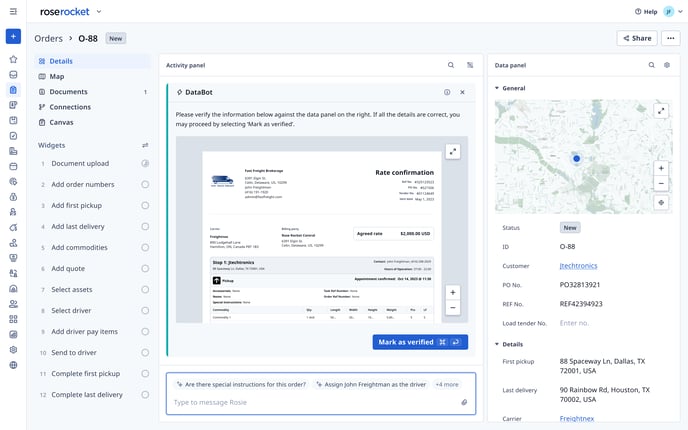The width and height of the screenshot is (688, 430).
Task: Open Data panel settings gear
Action: tap(667, 65)
